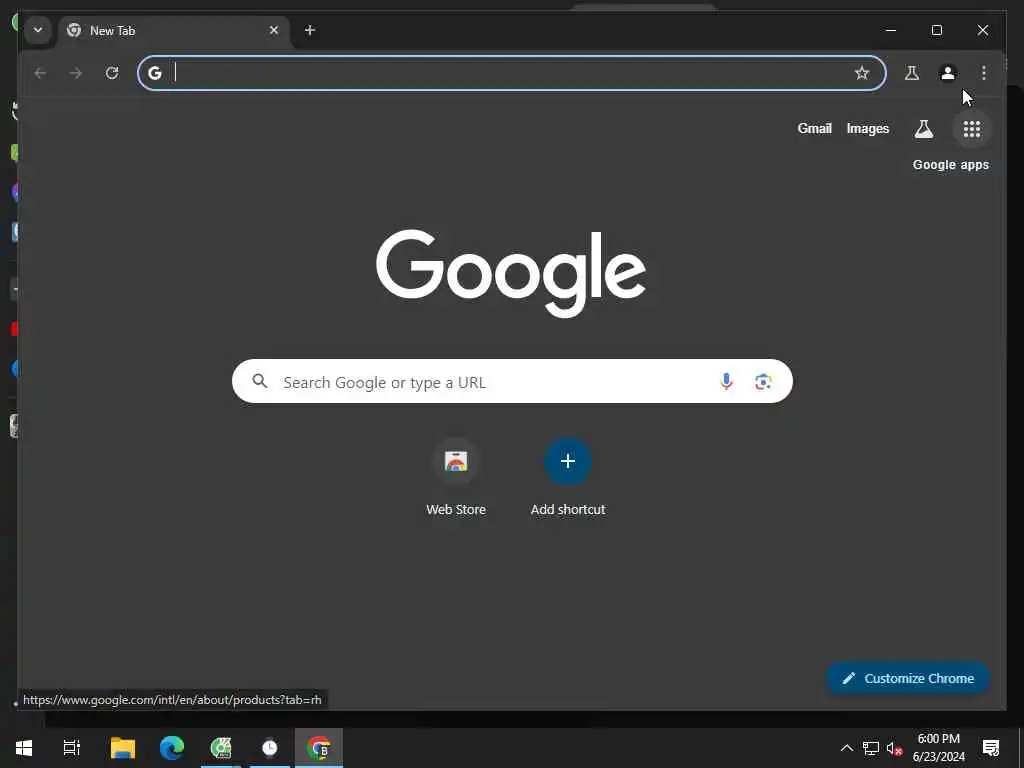The width and height of the screenshot is (1024, 768).
Task: Open Task View on the taskbar
Action: [72, 747]
